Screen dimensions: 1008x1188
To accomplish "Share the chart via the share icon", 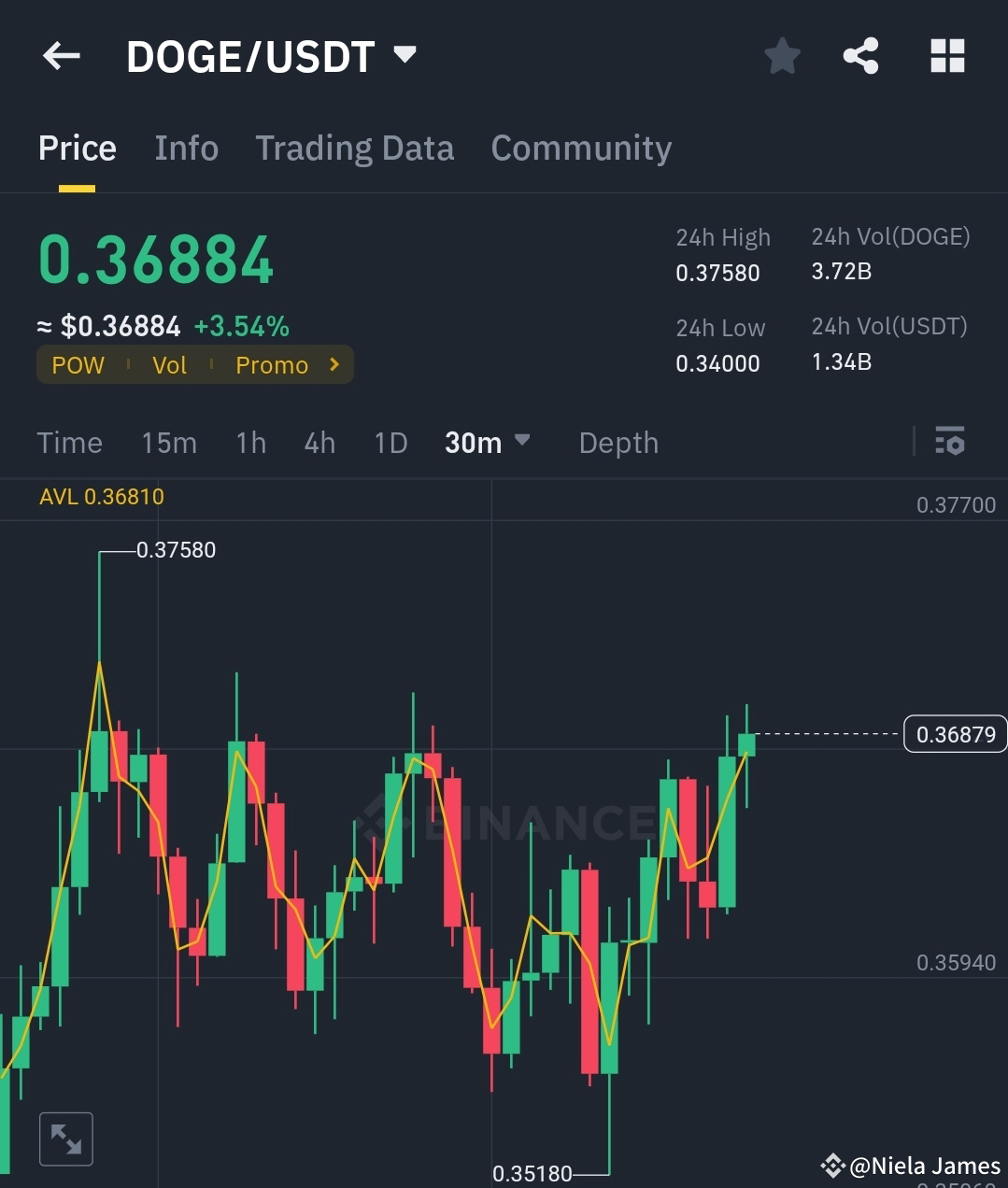I will [x=860, y=56].
